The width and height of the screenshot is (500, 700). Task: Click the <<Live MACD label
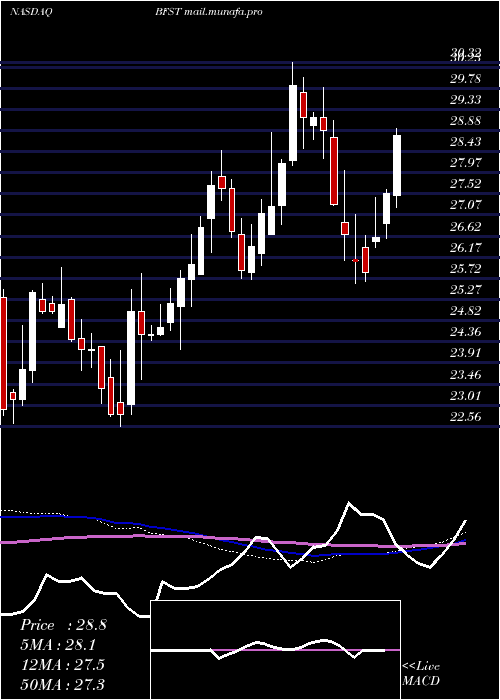(x=421, y=673)
